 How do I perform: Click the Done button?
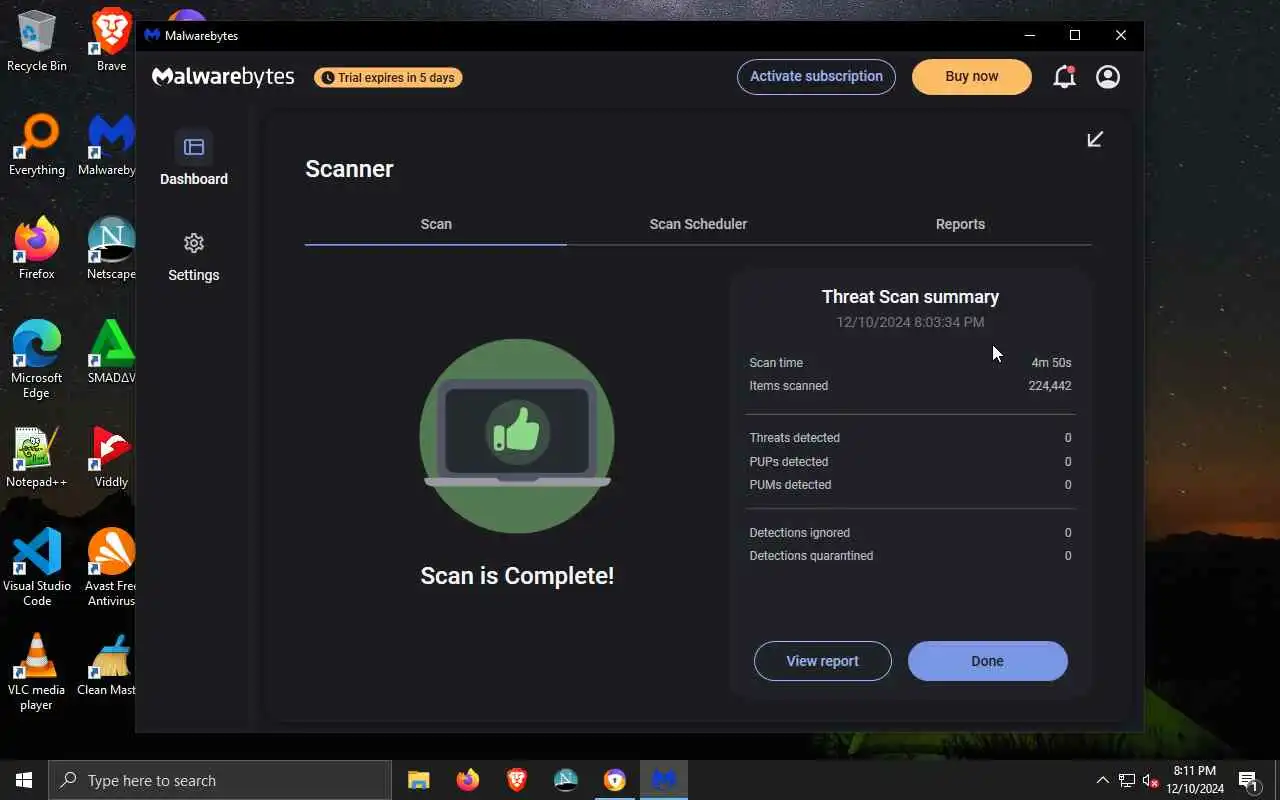click(x=987, y=661)
